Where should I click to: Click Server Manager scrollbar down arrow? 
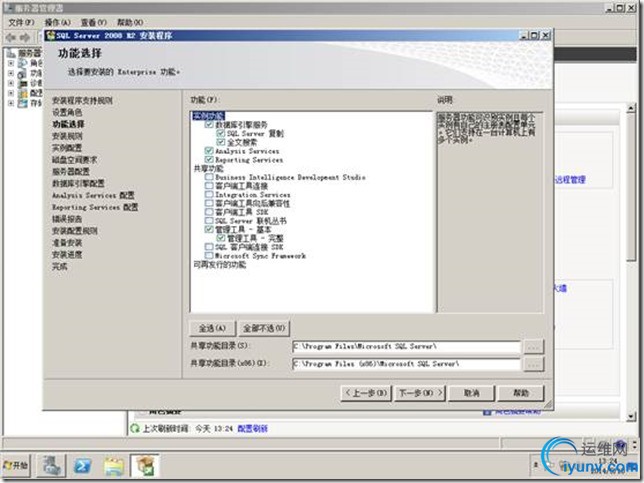(x=631, y=416)
